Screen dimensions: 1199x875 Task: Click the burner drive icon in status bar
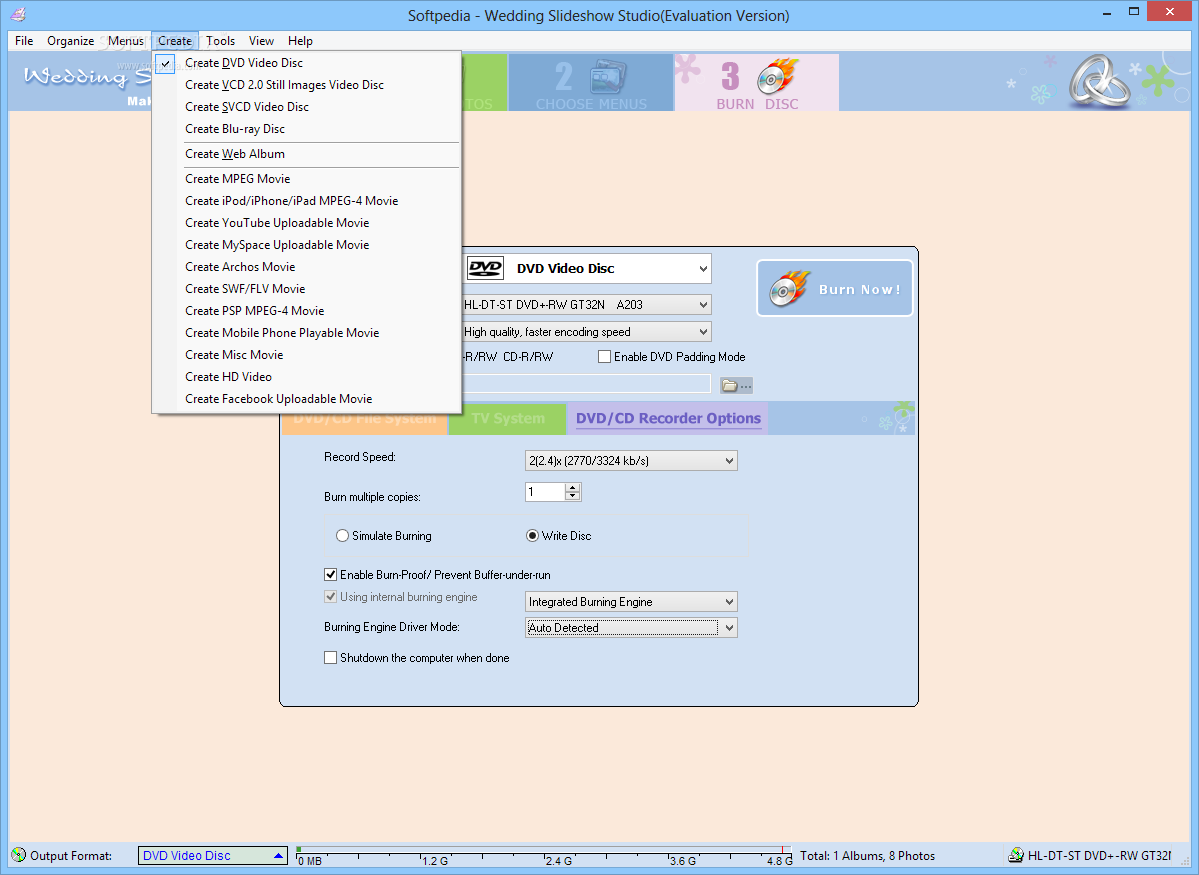coord(1015,855)
